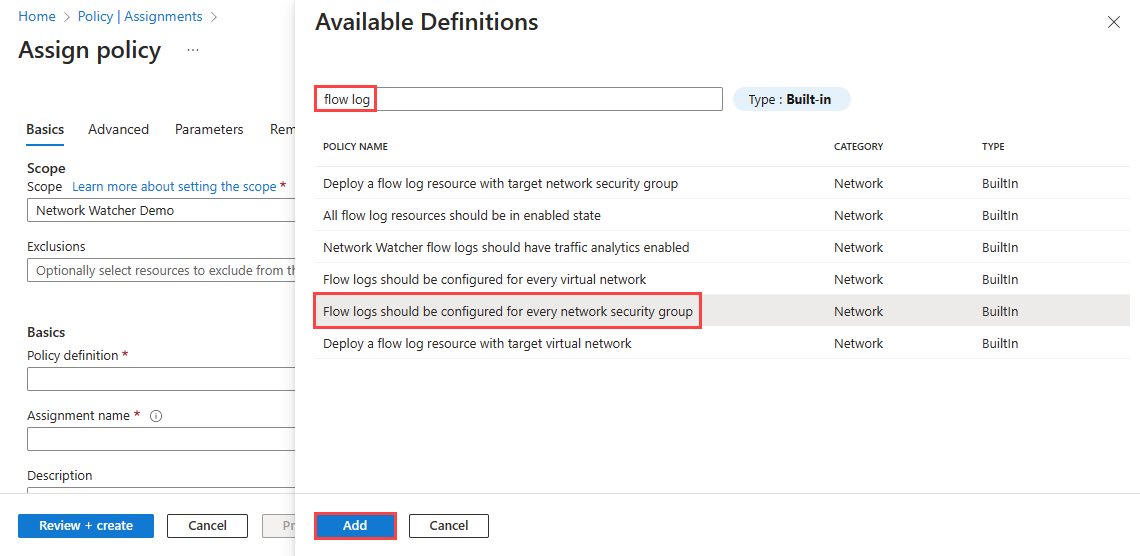Select the Basics tab
The width and height of the screenshot is (1140, 556).
coord(45,129)
